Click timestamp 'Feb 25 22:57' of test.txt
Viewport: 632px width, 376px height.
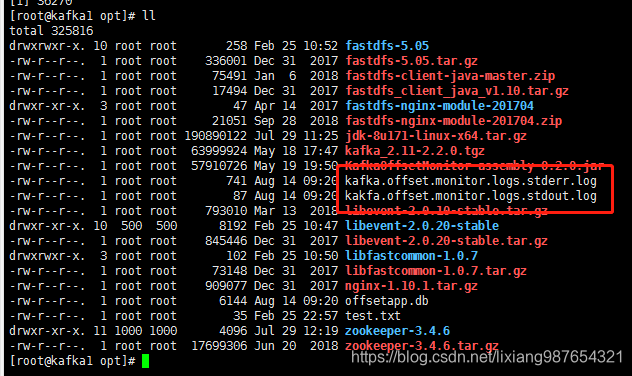click(x=296, y=316)
